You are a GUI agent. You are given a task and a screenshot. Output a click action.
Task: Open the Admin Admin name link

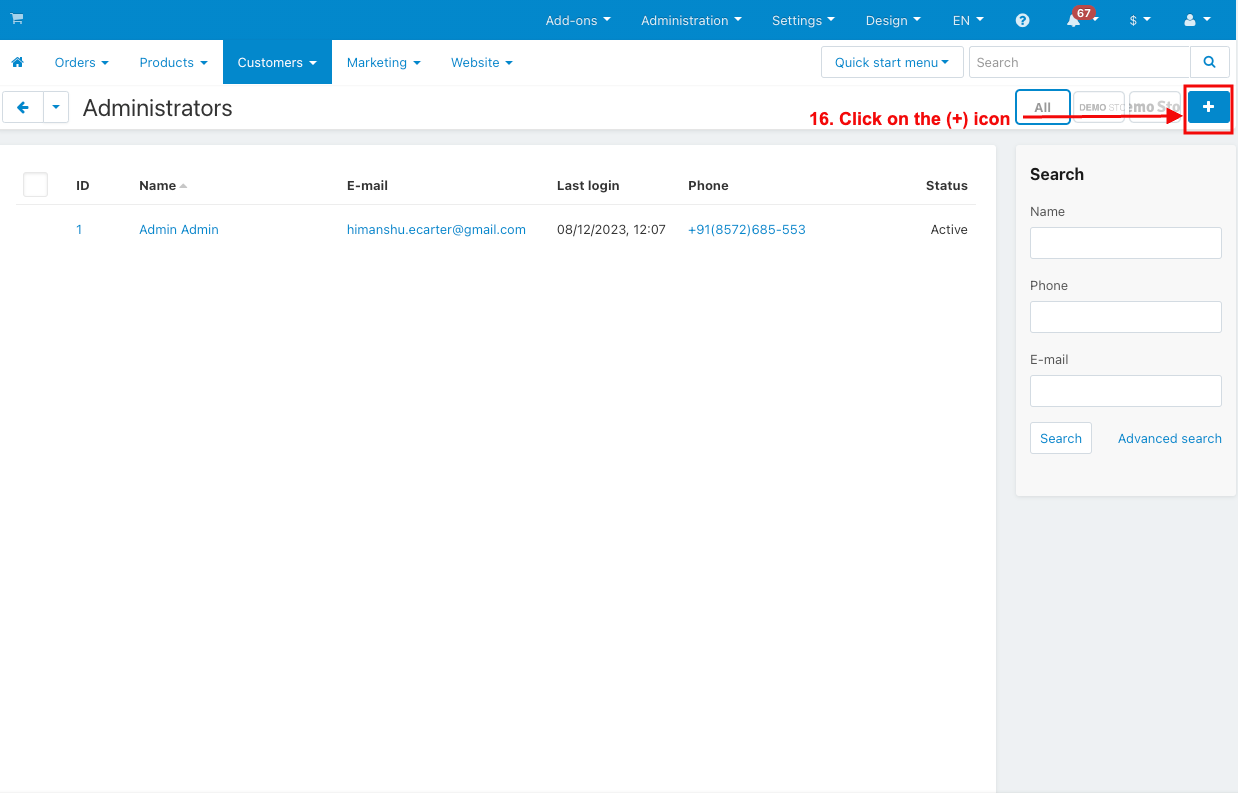pyautogui.click(x=179, y=229)
